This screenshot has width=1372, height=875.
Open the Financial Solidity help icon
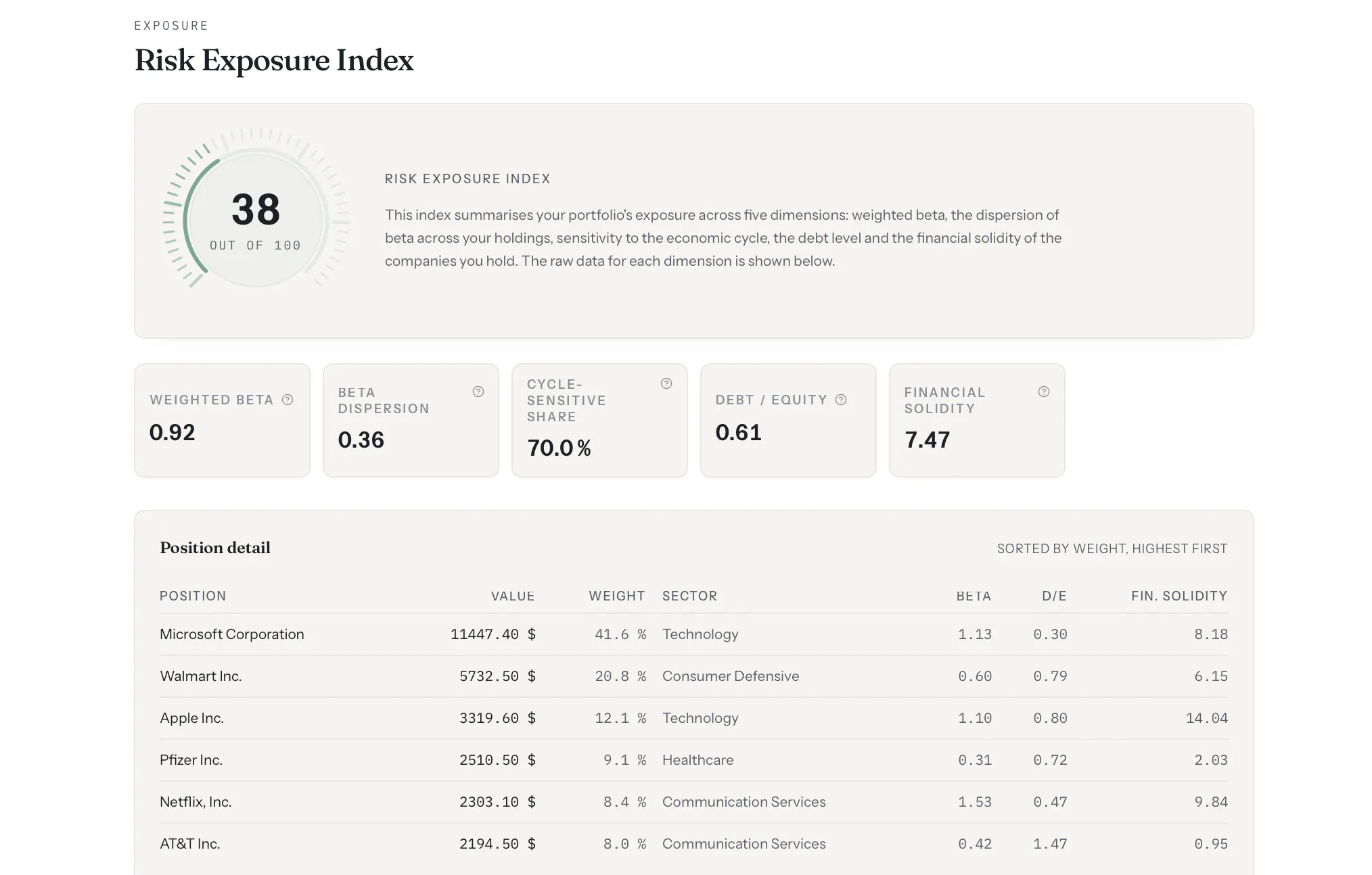[x=1044, y=392]
